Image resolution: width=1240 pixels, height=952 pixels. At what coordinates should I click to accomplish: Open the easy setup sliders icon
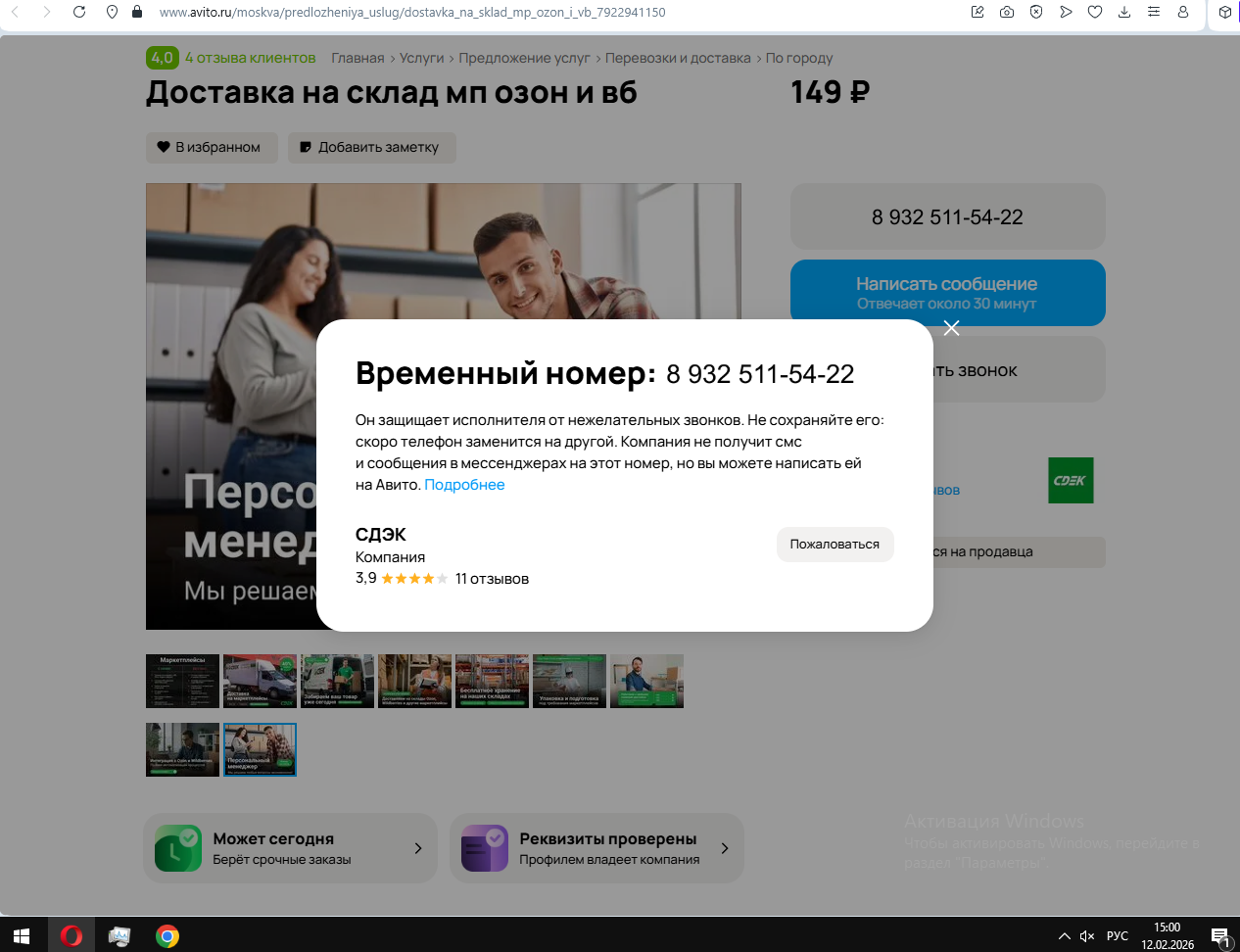pos(1154,12)
